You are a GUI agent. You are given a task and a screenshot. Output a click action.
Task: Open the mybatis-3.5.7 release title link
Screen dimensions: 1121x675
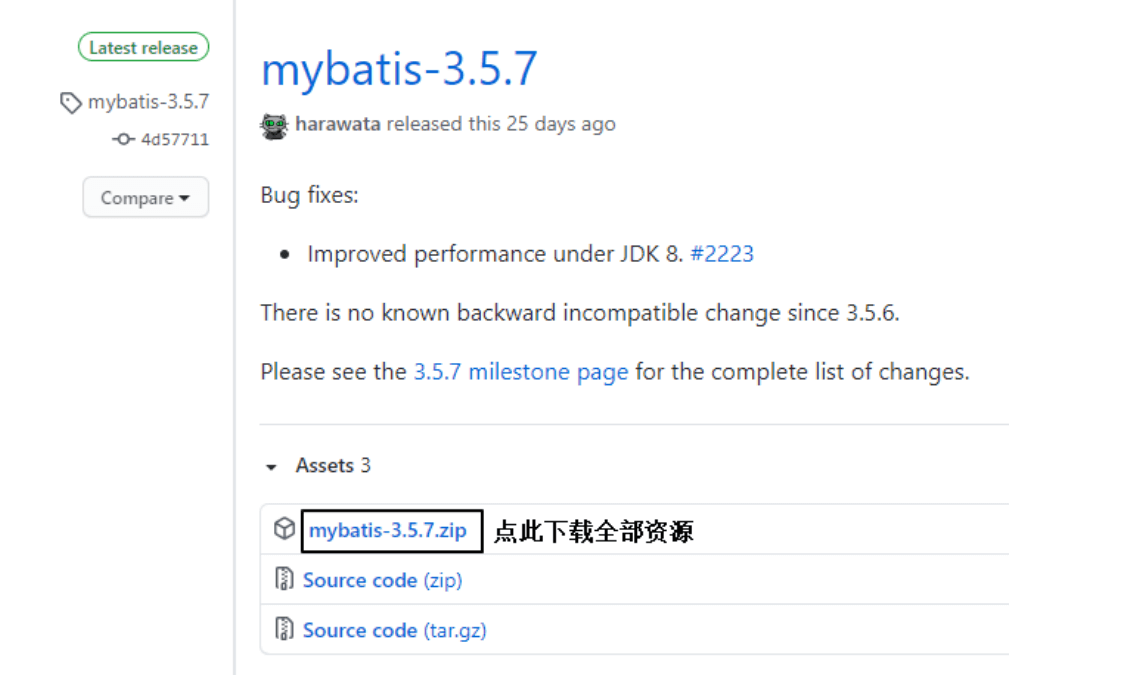click(399, 69)
